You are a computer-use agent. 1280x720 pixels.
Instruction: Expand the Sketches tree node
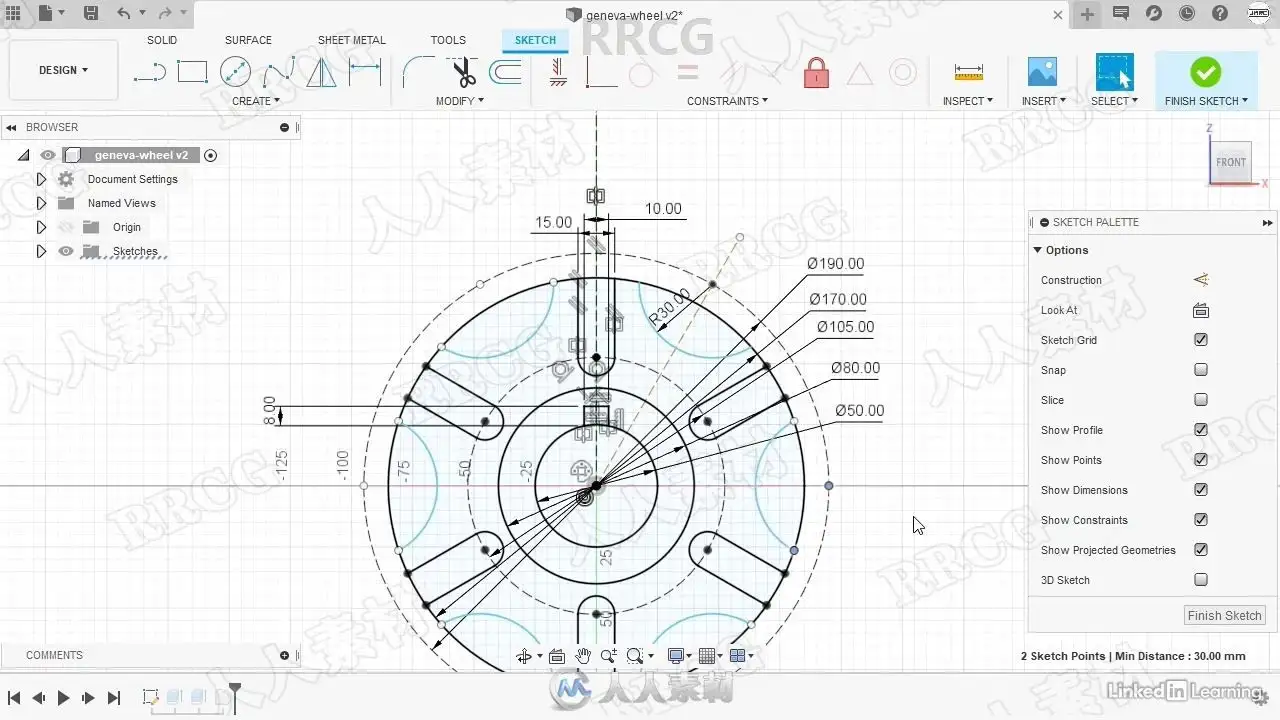pyautogui.click(x=41, y=251)
